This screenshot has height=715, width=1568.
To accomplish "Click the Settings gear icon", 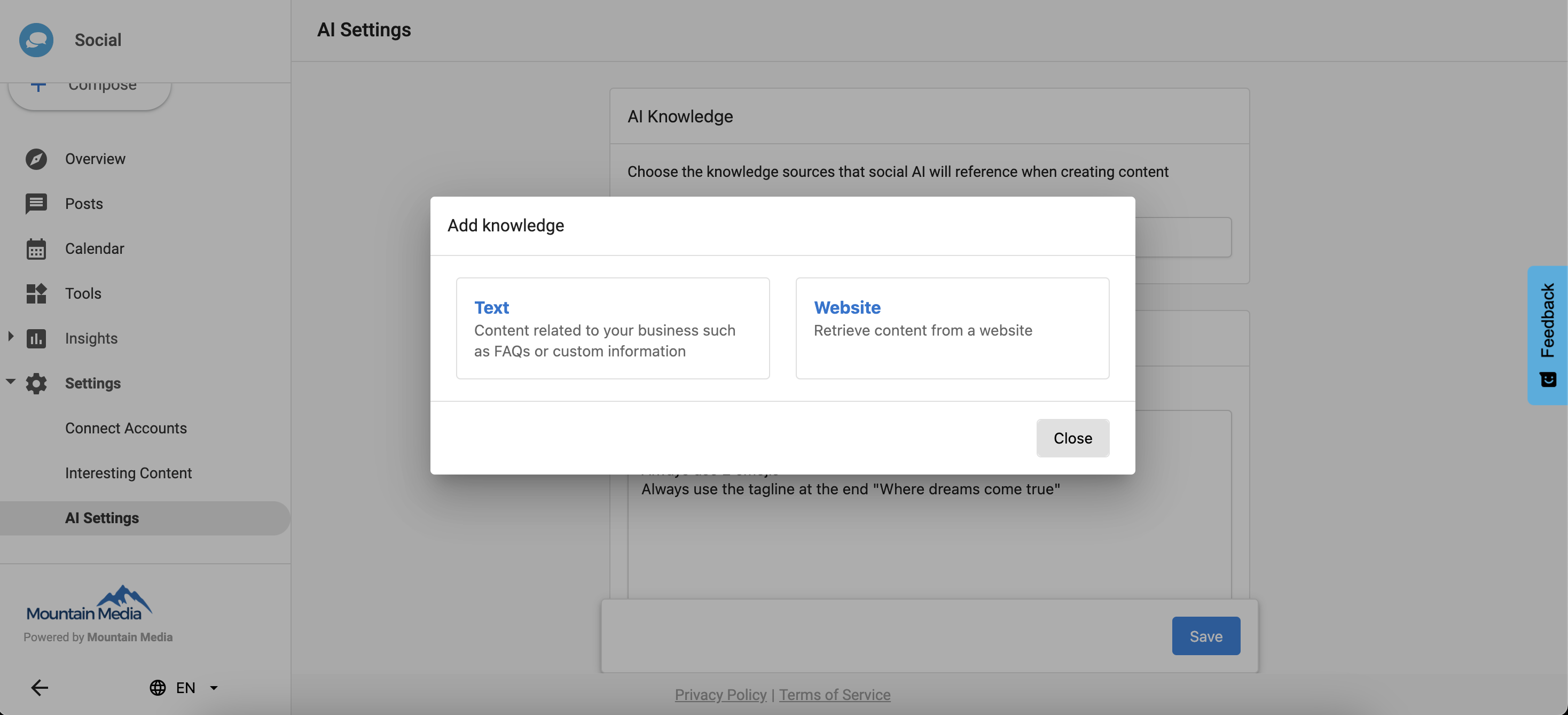I will 36,384.
